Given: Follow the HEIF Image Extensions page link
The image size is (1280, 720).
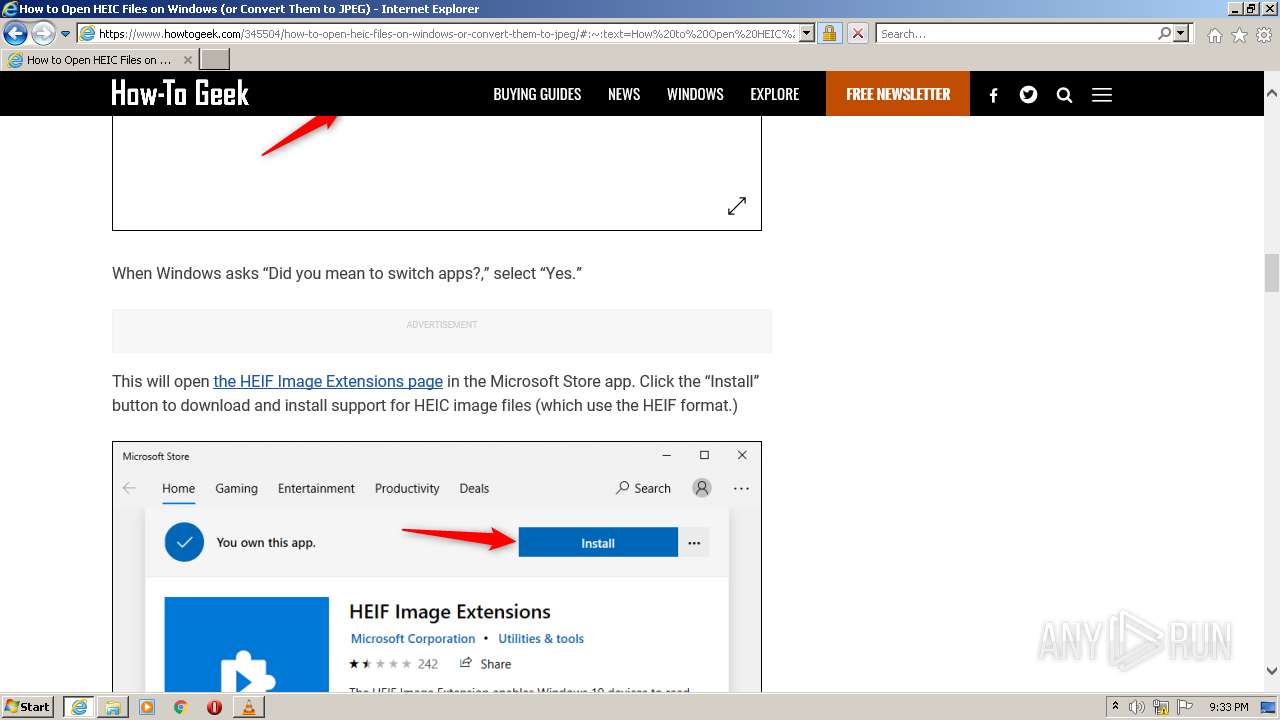Looking at the screenshot, I should tap(328, 381).
